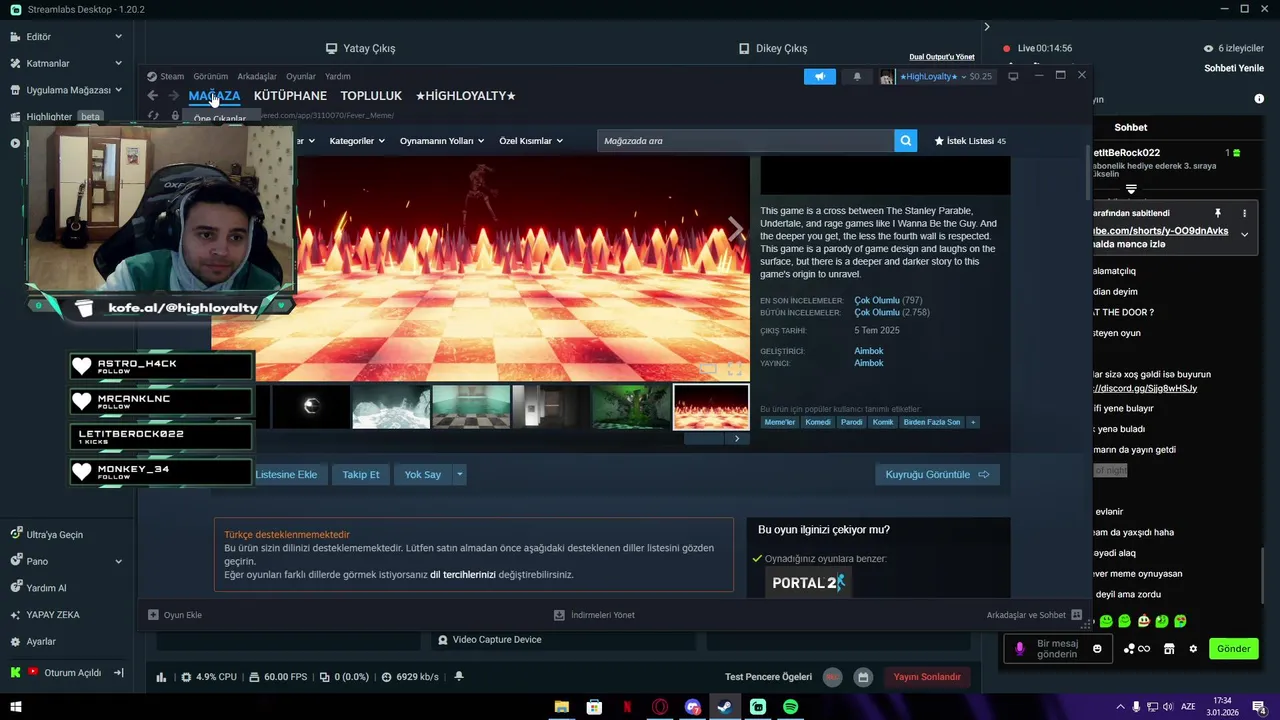
Task: Go forward with Steam's forward arrow
Action: click(173, 96)
